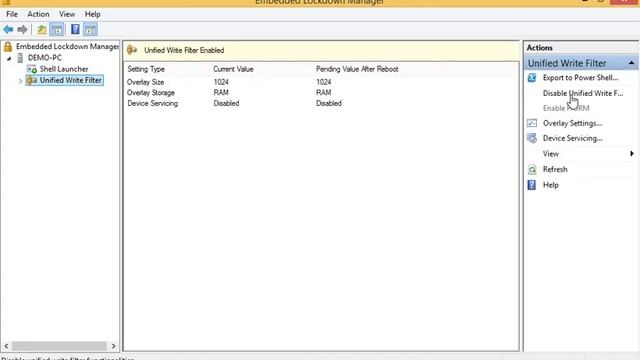This screenshot has width=640, height=360.
Task: Open Overlay Settings action
Action: pos(572,123)
